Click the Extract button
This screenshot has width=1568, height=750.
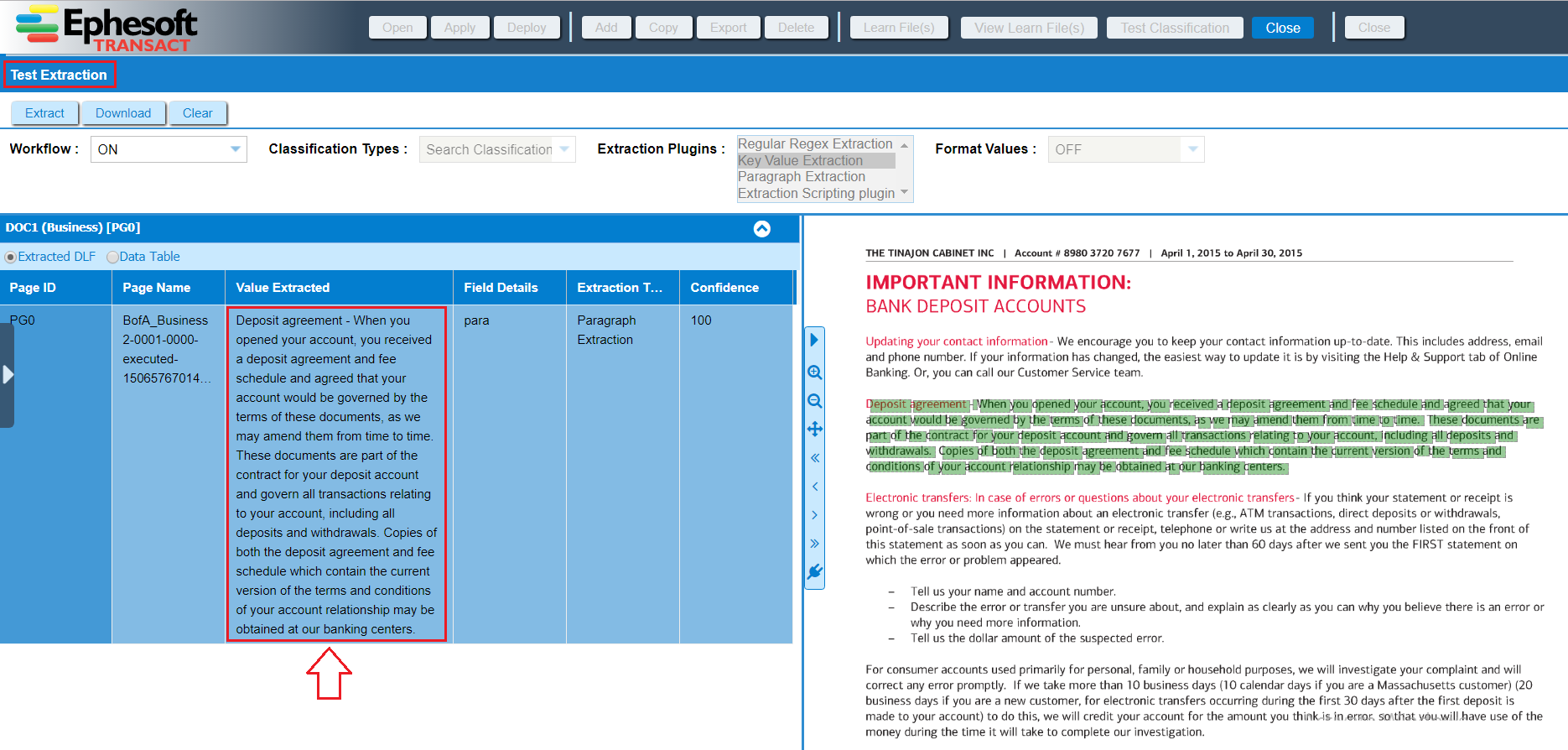(44, 113)
